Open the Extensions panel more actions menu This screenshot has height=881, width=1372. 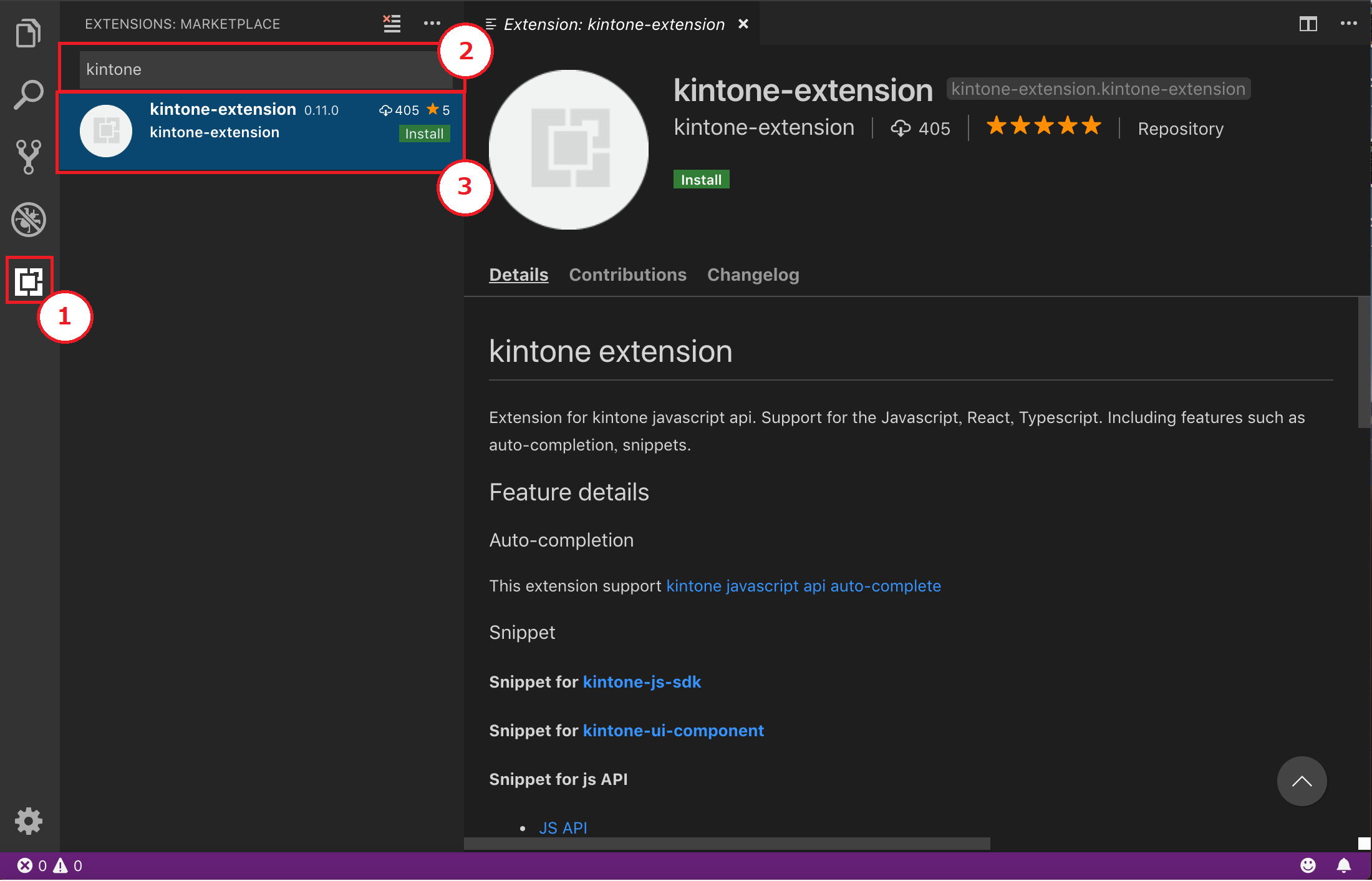(x=432, y=23)
